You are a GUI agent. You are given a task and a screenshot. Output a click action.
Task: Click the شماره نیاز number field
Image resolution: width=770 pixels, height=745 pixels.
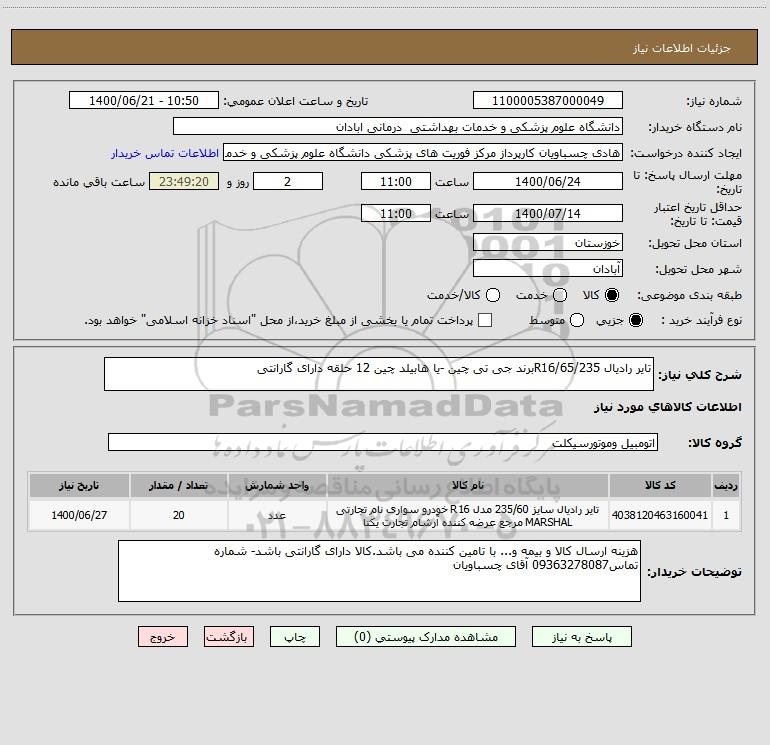pos(548,100)
